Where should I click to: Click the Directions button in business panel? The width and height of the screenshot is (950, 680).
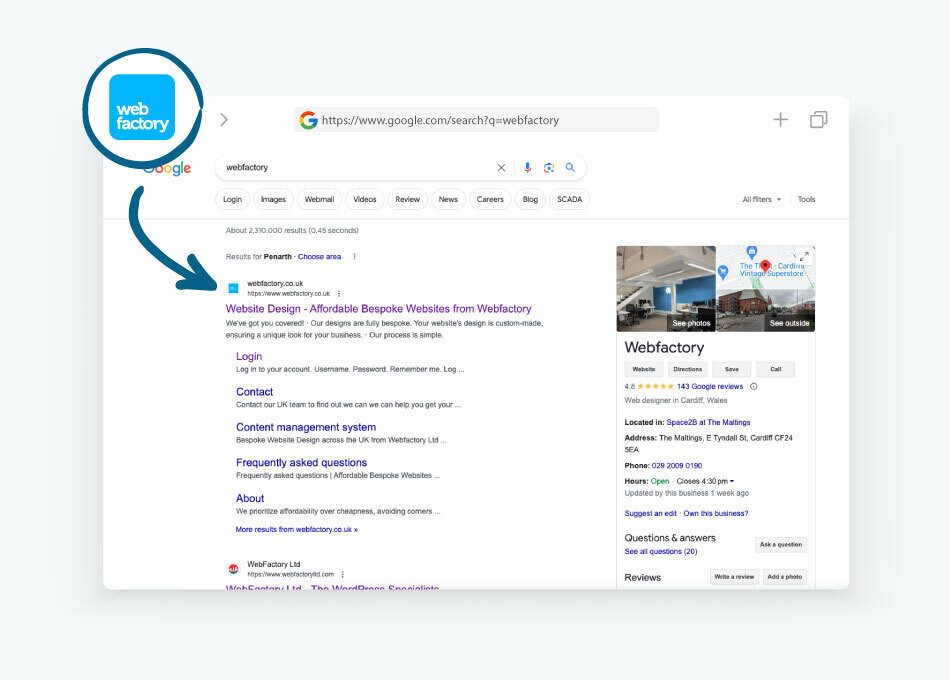click(x=687, y=369)
